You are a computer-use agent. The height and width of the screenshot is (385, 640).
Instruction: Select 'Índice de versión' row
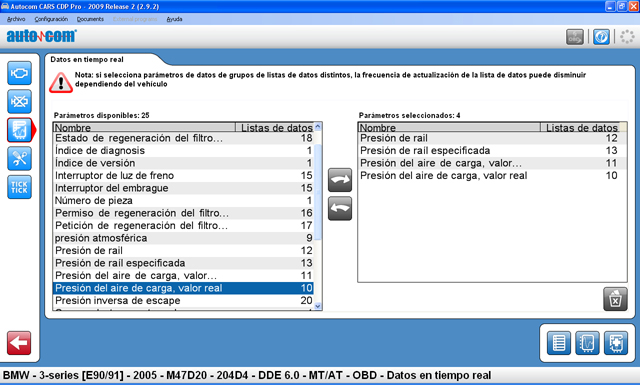[183, 163]
